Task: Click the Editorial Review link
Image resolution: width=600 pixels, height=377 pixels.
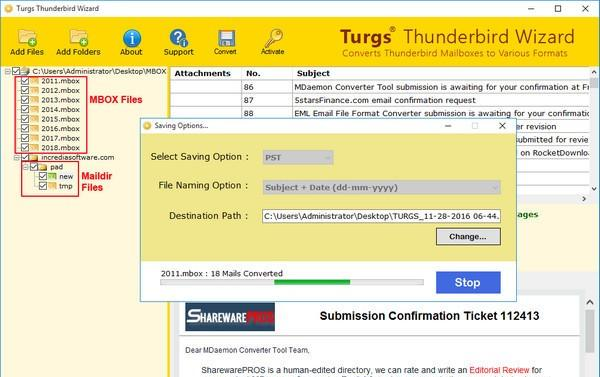Action: [x=499, y=370]
